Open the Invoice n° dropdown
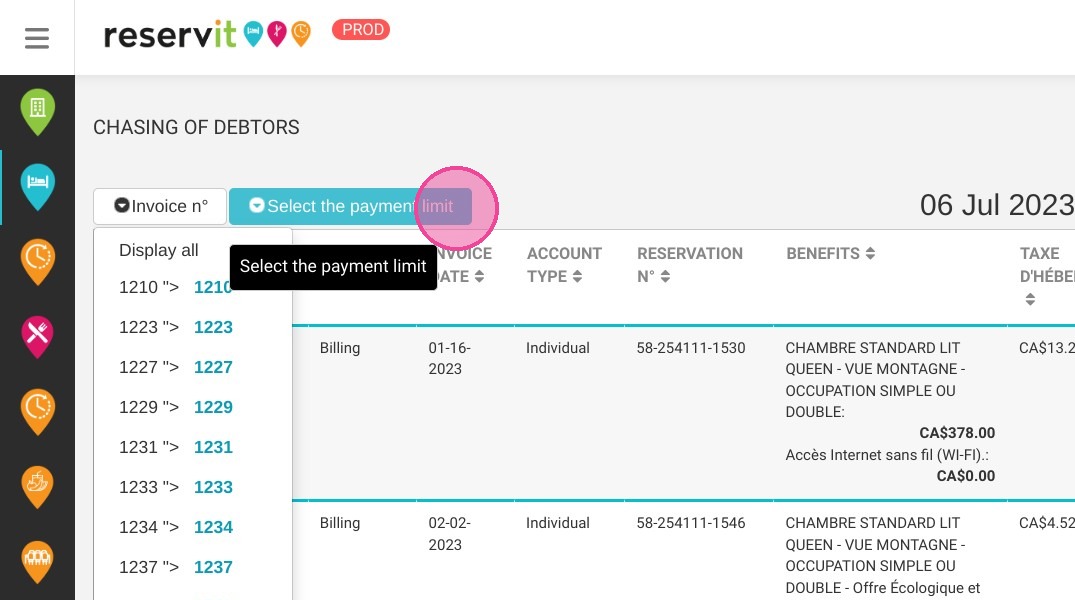This screenshot has width=1075, height=600. pos(160,206)
